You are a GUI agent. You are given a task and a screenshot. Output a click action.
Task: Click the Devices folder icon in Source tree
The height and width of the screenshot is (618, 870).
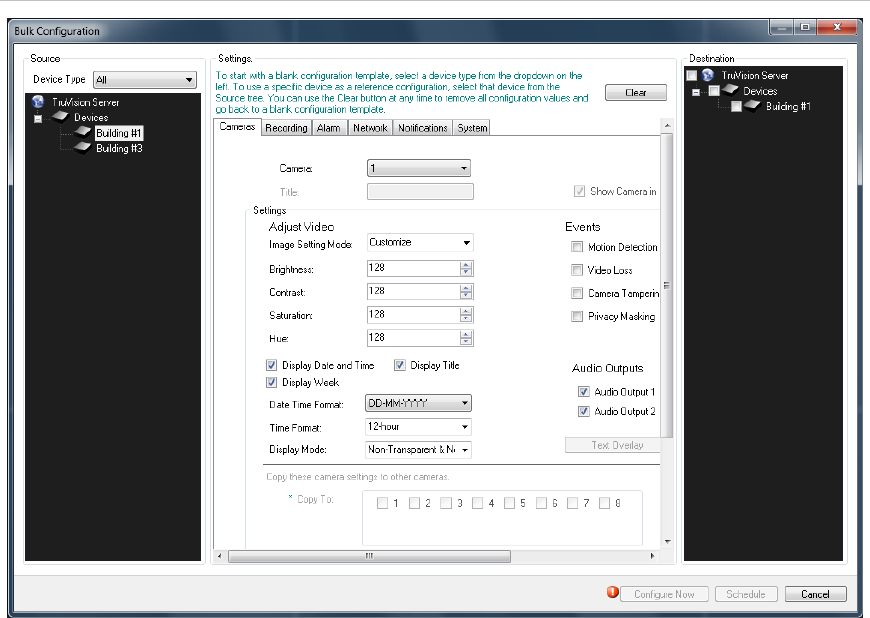click(60, 116)
